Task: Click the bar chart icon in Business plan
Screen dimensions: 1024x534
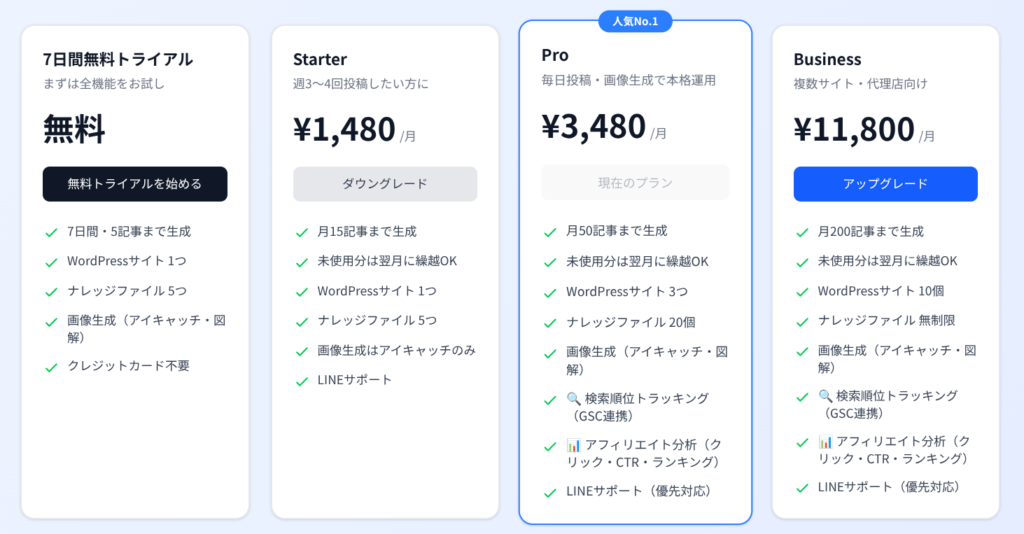Action: click(x=825, y=441)
